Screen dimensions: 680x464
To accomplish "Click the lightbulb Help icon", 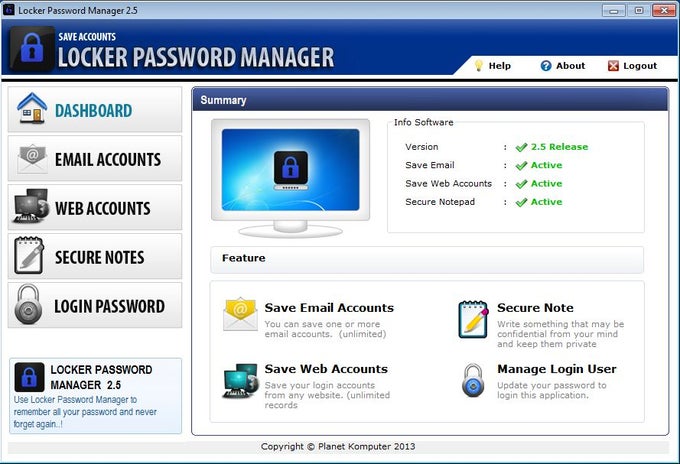I will 478,66.
